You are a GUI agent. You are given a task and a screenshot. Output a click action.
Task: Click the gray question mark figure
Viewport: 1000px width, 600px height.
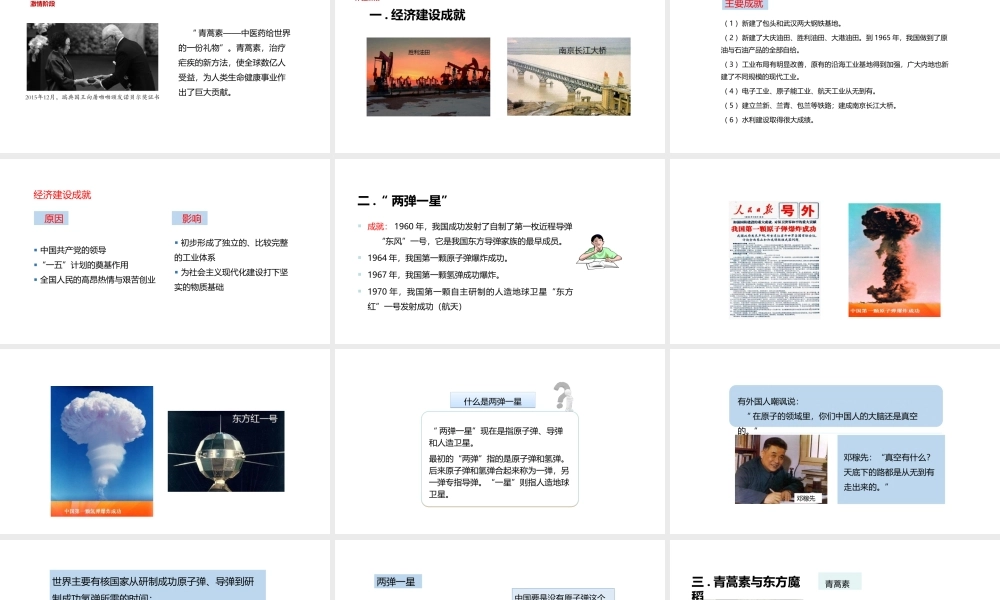(562, 396)
